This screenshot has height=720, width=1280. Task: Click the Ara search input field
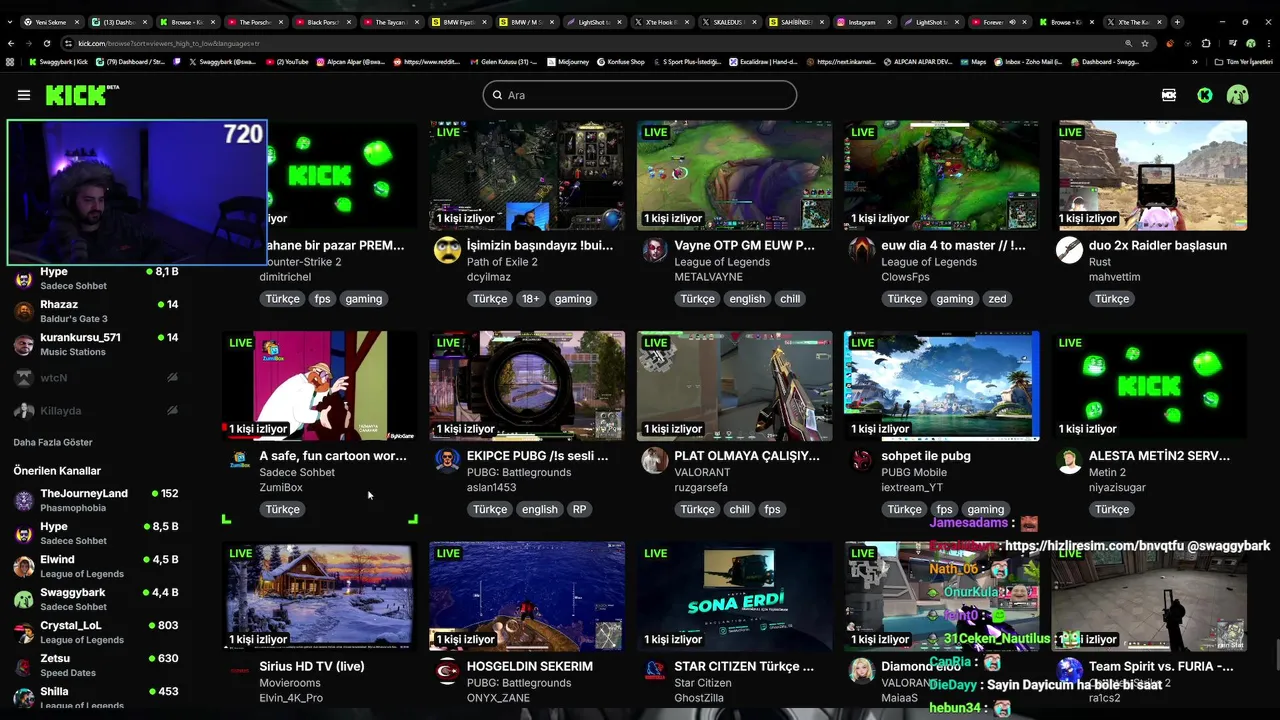pos(640,95)
